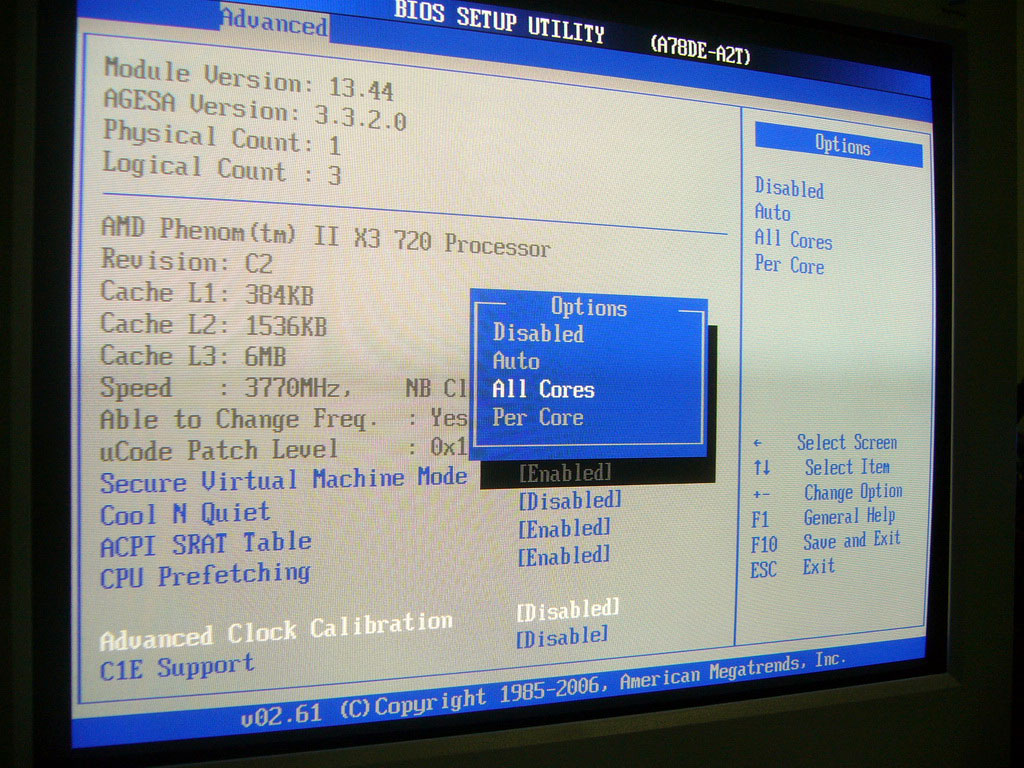Select the CPU Prefetching setting

[205, 575]
